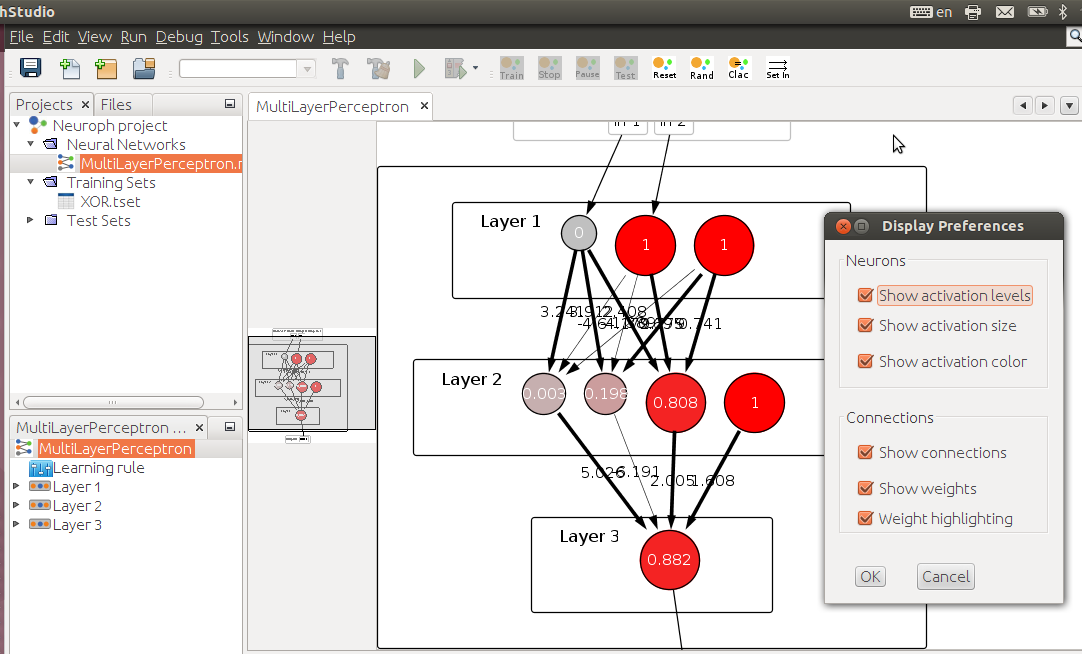The width and height of the screenshot is (1082, 654).
Task: Click the Set In toolbar icon
Action: point(777,68)
